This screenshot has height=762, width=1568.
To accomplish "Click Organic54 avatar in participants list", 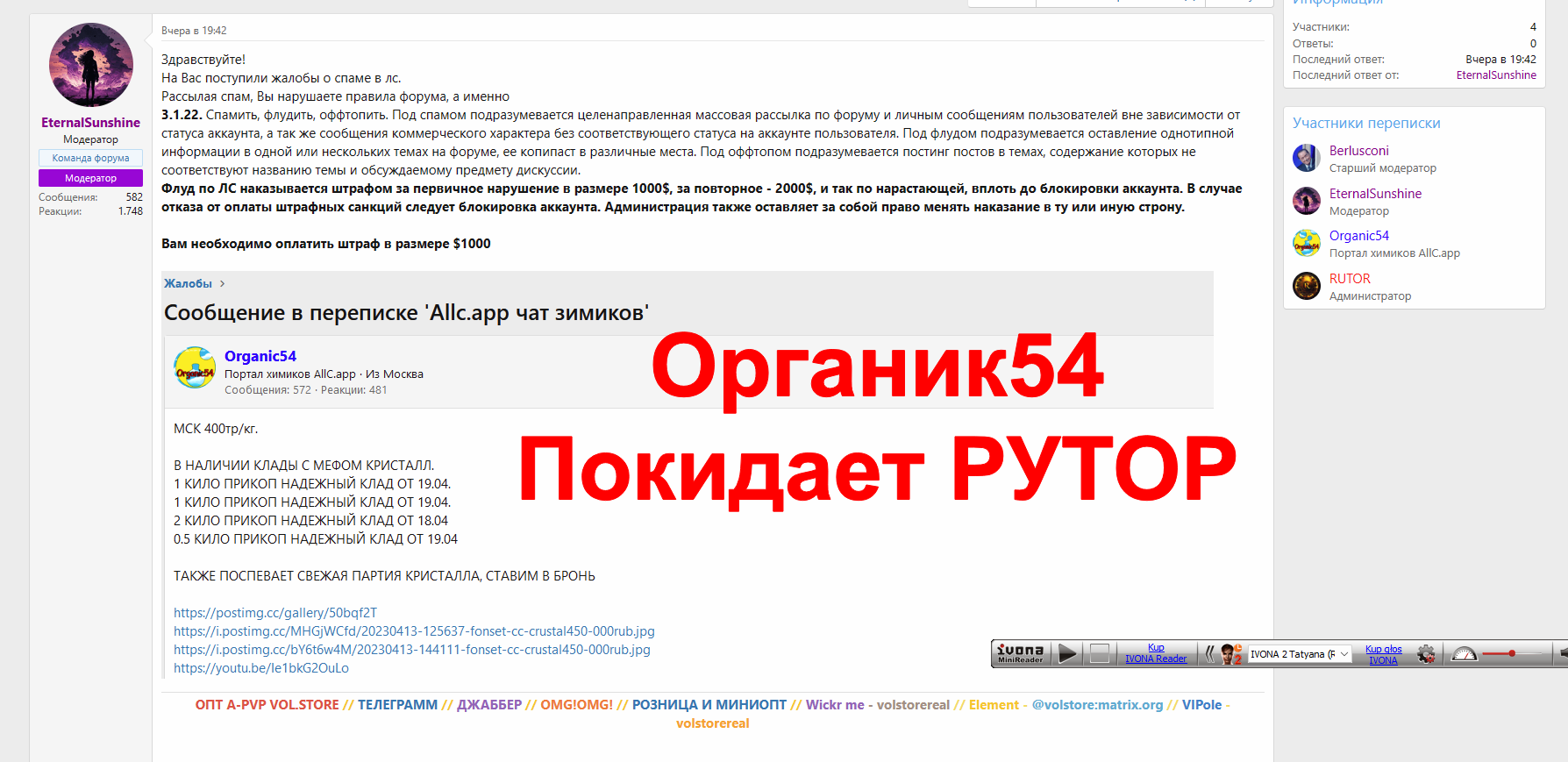I will coord(1307,243).
